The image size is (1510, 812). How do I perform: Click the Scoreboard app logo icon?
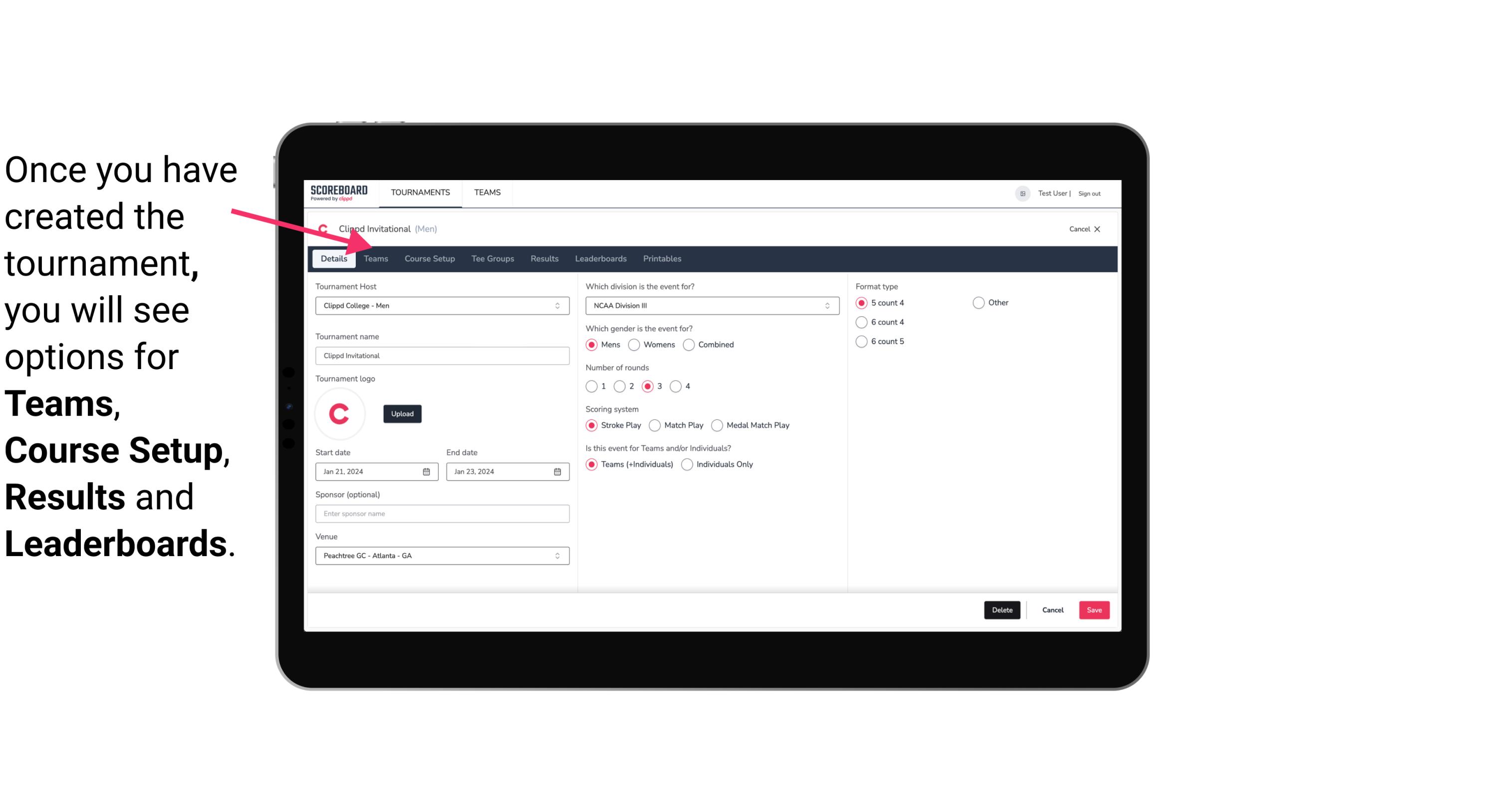click(x=339, y=192)
